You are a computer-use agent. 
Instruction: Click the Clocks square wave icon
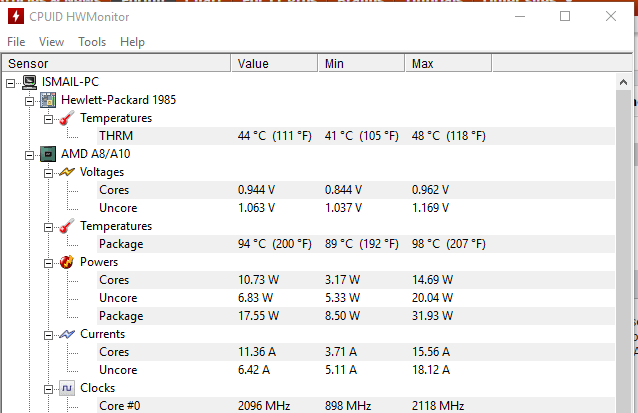pos(67,388)
